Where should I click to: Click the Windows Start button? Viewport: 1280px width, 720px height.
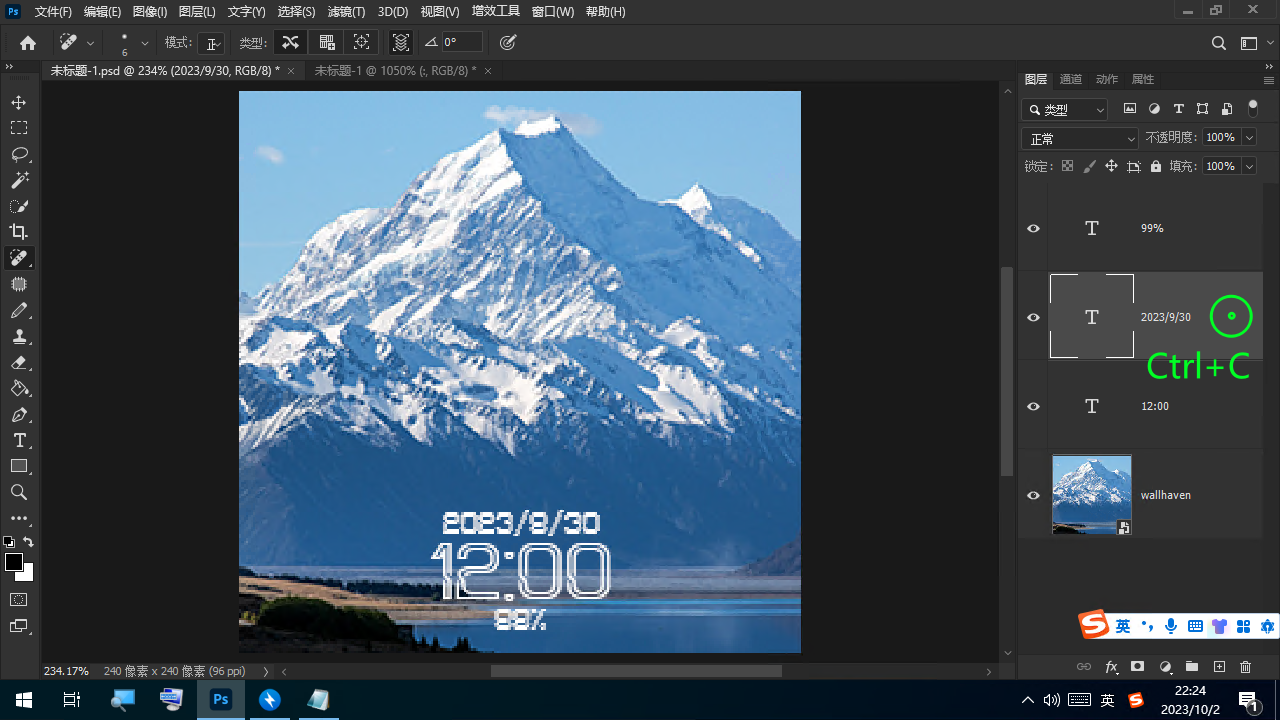click(x=24, y=700)
